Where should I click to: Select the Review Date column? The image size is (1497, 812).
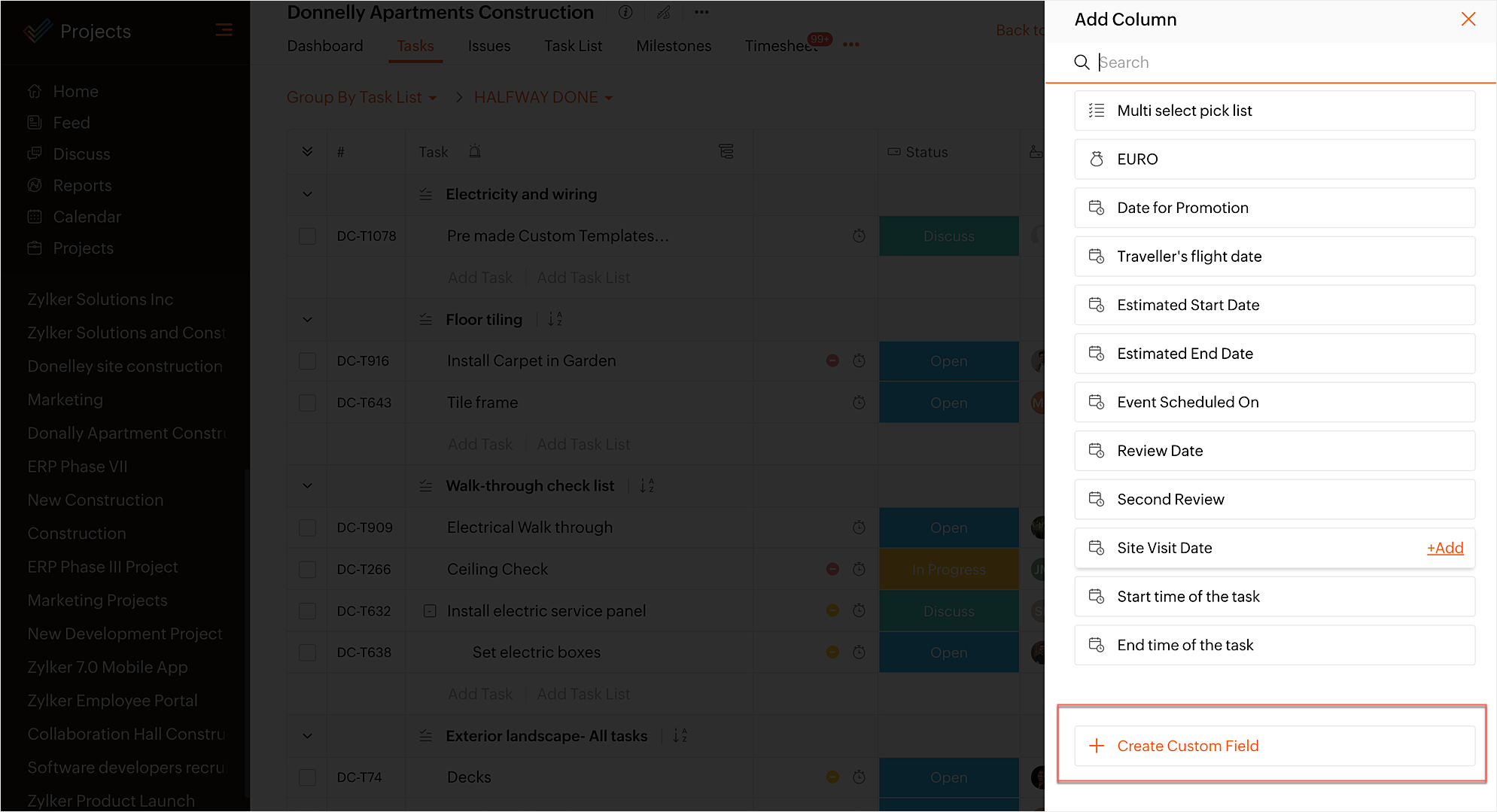coord(1274,451)
